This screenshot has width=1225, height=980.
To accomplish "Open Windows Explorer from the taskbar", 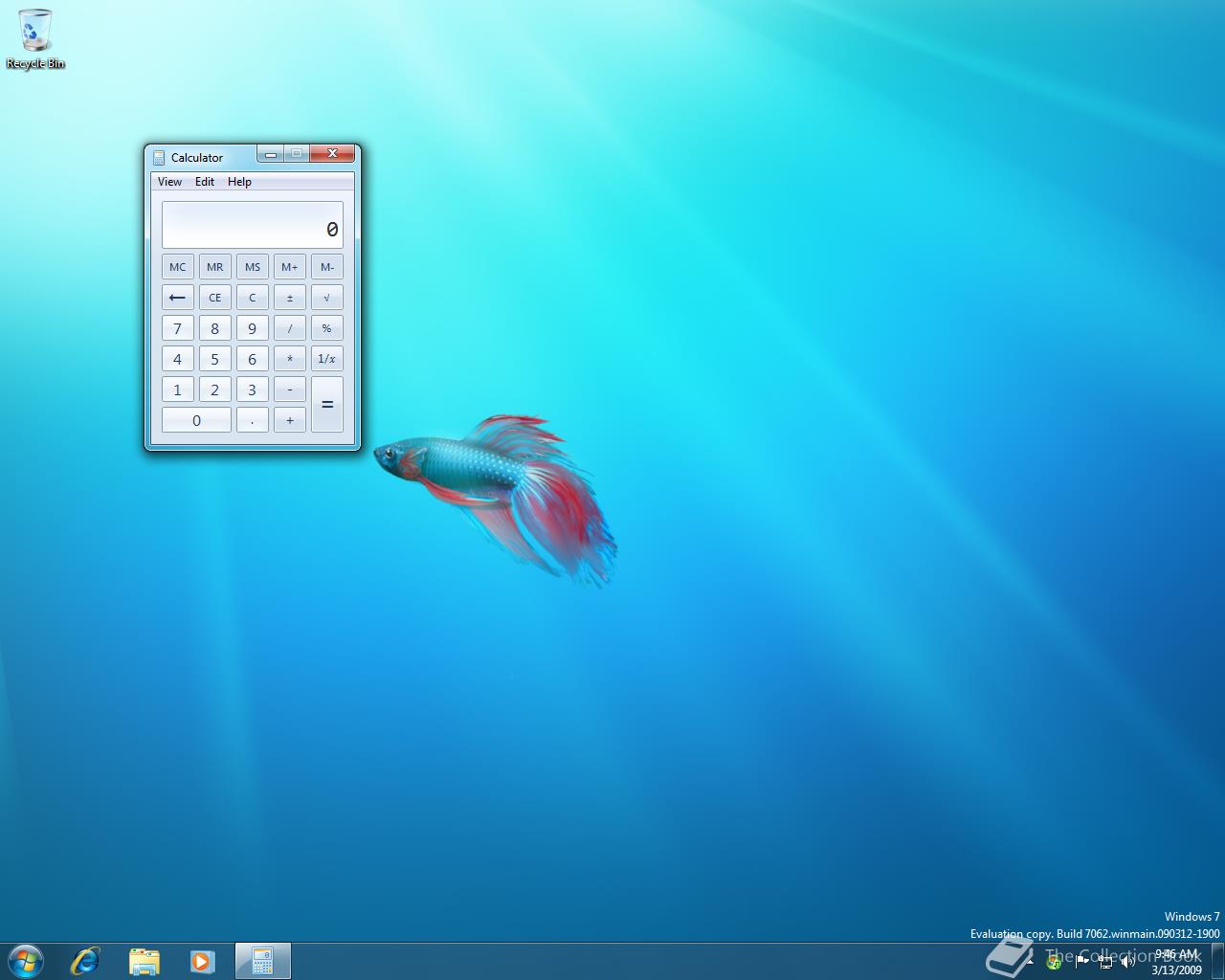I will click(144, 961).
